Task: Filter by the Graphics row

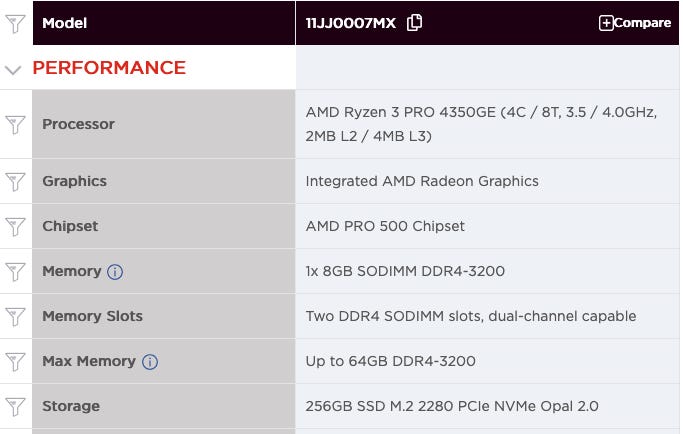Action: pyautogui.click(x=15, y=181)
